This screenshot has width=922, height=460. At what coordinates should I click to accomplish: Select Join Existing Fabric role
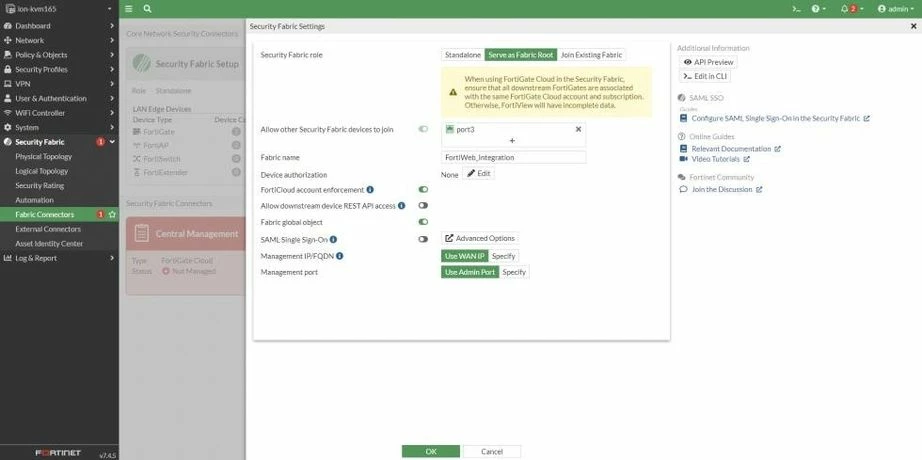click(x=592, y=55)
